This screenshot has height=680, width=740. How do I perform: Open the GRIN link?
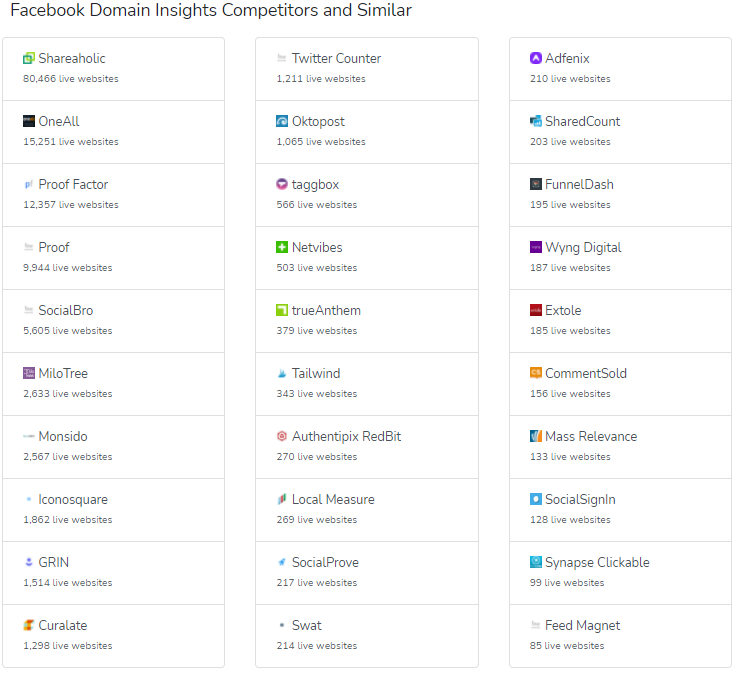54,562
